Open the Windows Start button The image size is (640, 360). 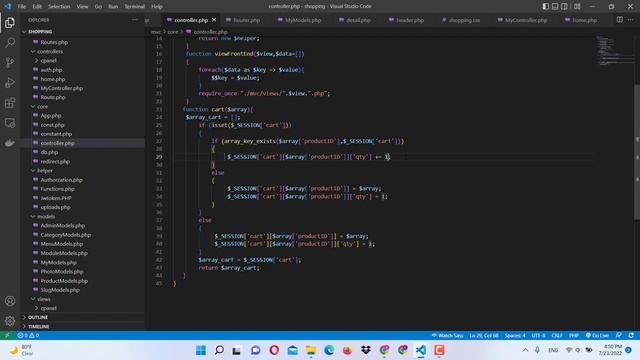click(x=201, y=350)
